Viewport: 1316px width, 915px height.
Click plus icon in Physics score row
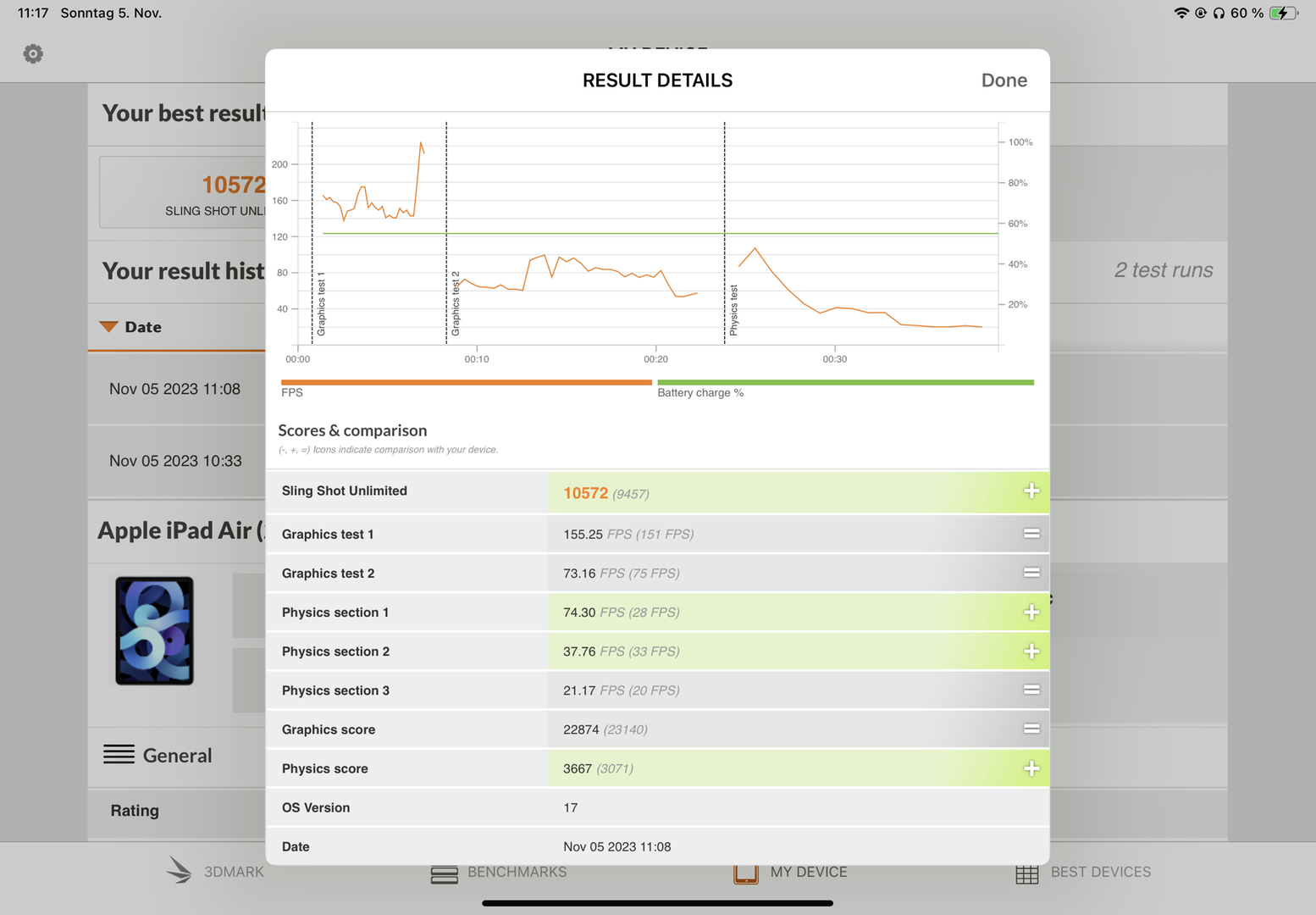pos(1031,768)
